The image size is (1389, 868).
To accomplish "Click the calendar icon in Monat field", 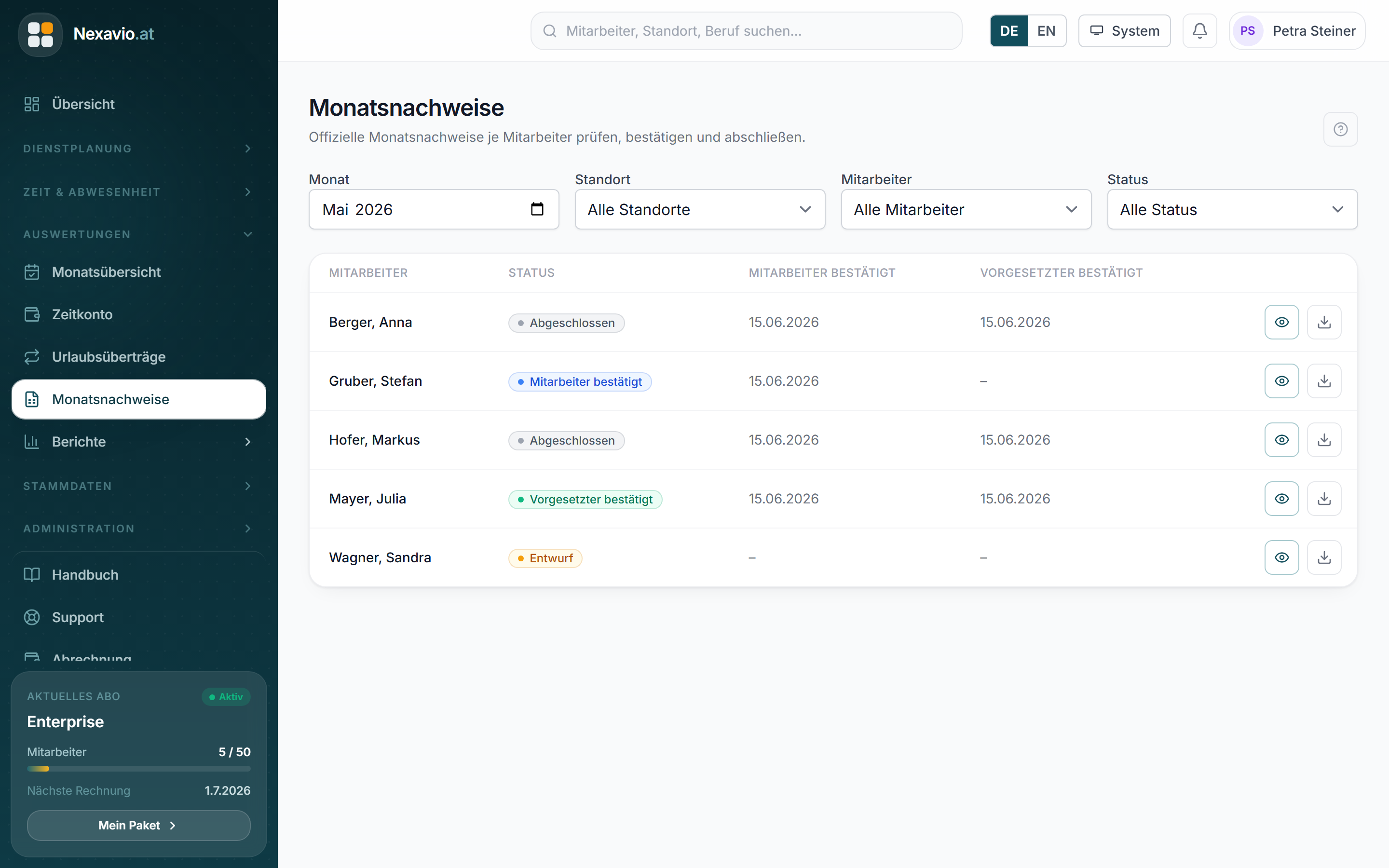I will 537,209.
